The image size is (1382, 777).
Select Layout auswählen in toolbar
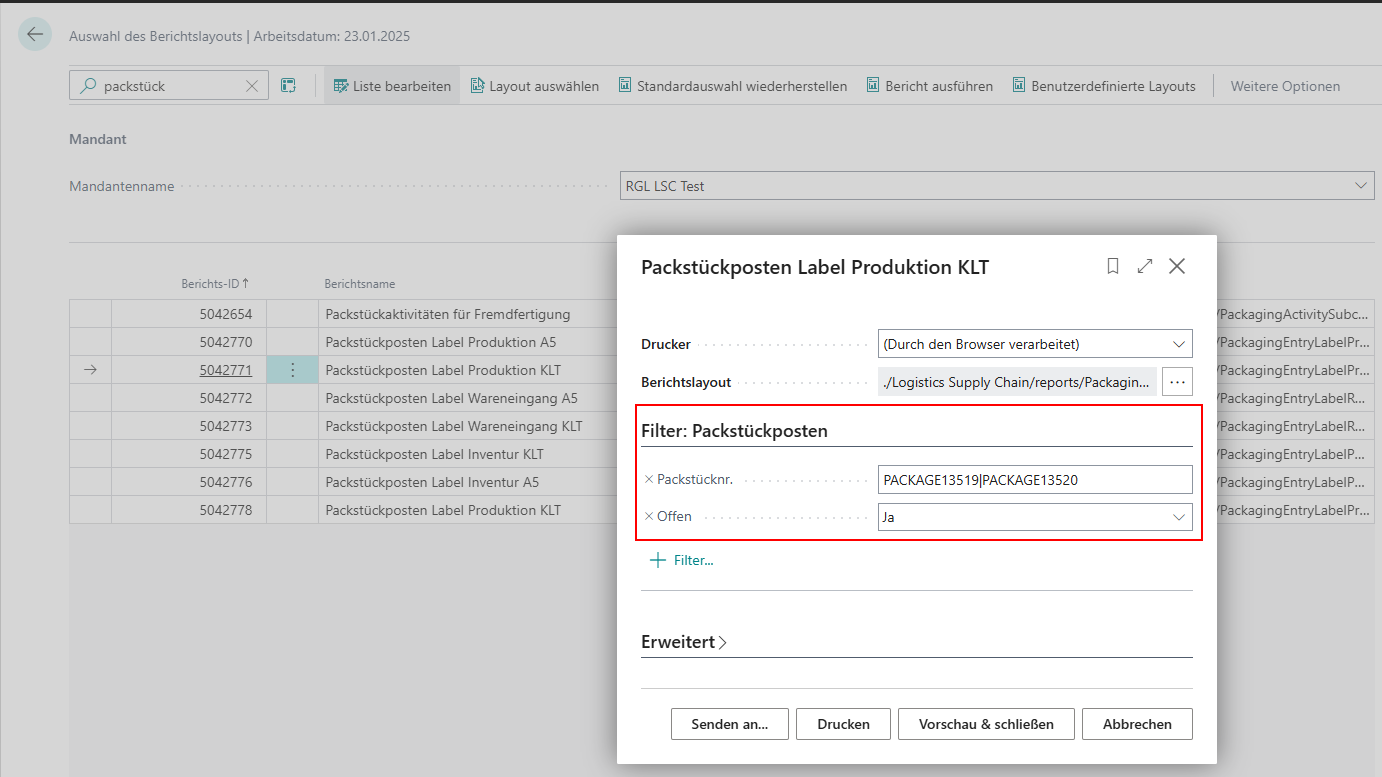(534, 86)
